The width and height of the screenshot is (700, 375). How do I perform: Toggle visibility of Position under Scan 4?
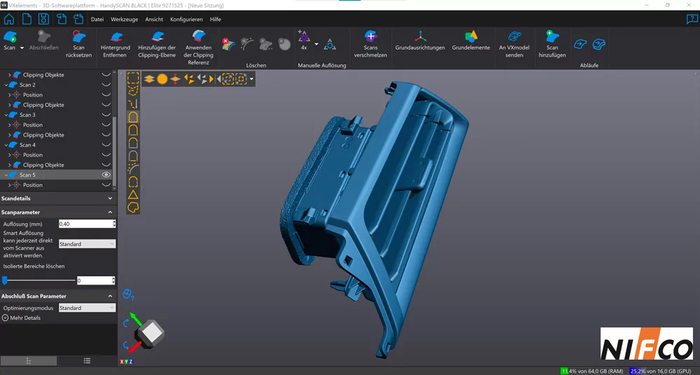click(106, 155)
